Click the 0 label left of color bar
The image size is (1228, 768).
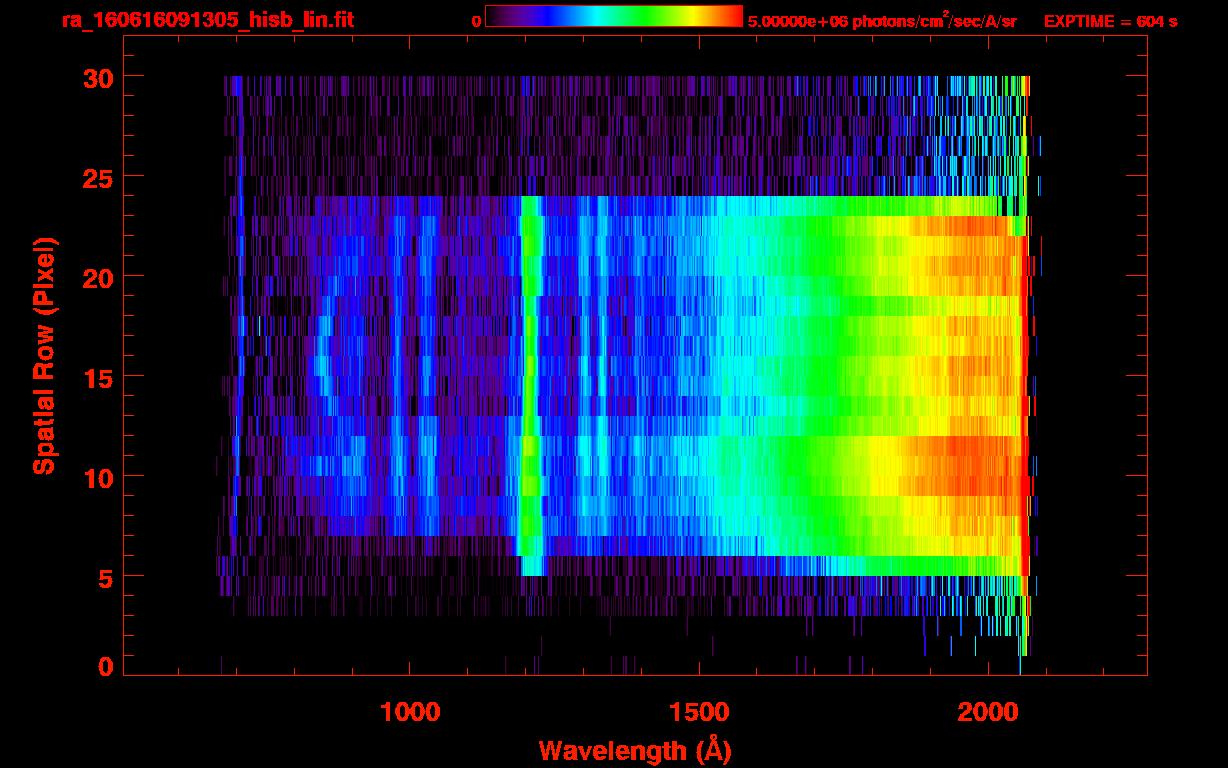(476, 21)
